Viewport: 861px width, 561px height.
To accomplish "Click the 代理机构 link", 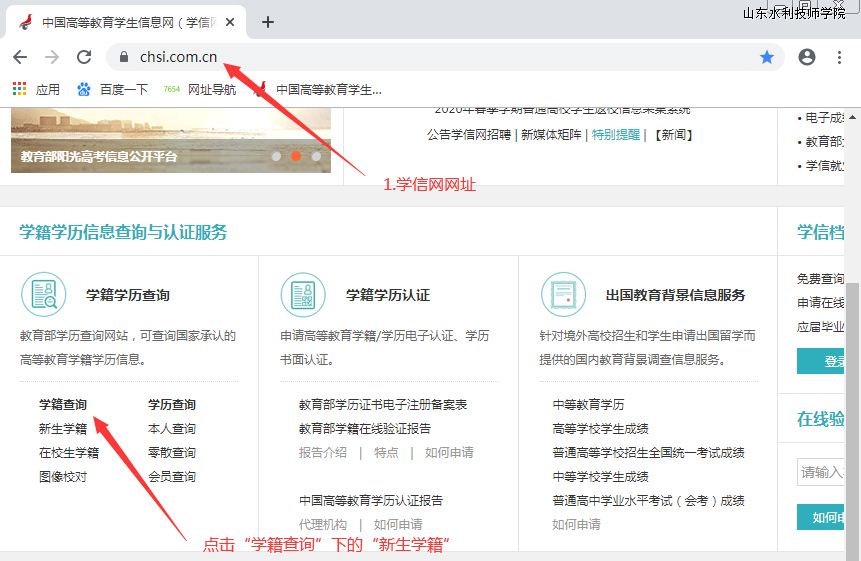I will point(323,525).
